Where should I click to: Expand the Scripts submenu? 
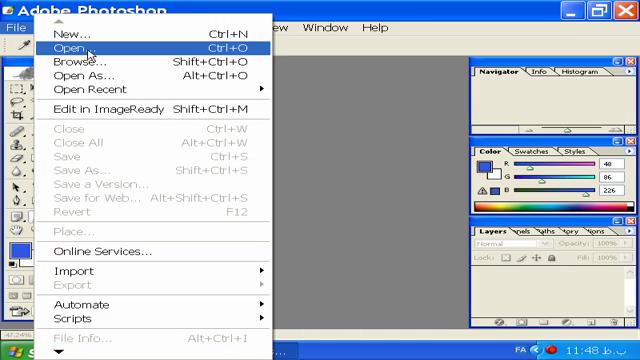(153, 318)
